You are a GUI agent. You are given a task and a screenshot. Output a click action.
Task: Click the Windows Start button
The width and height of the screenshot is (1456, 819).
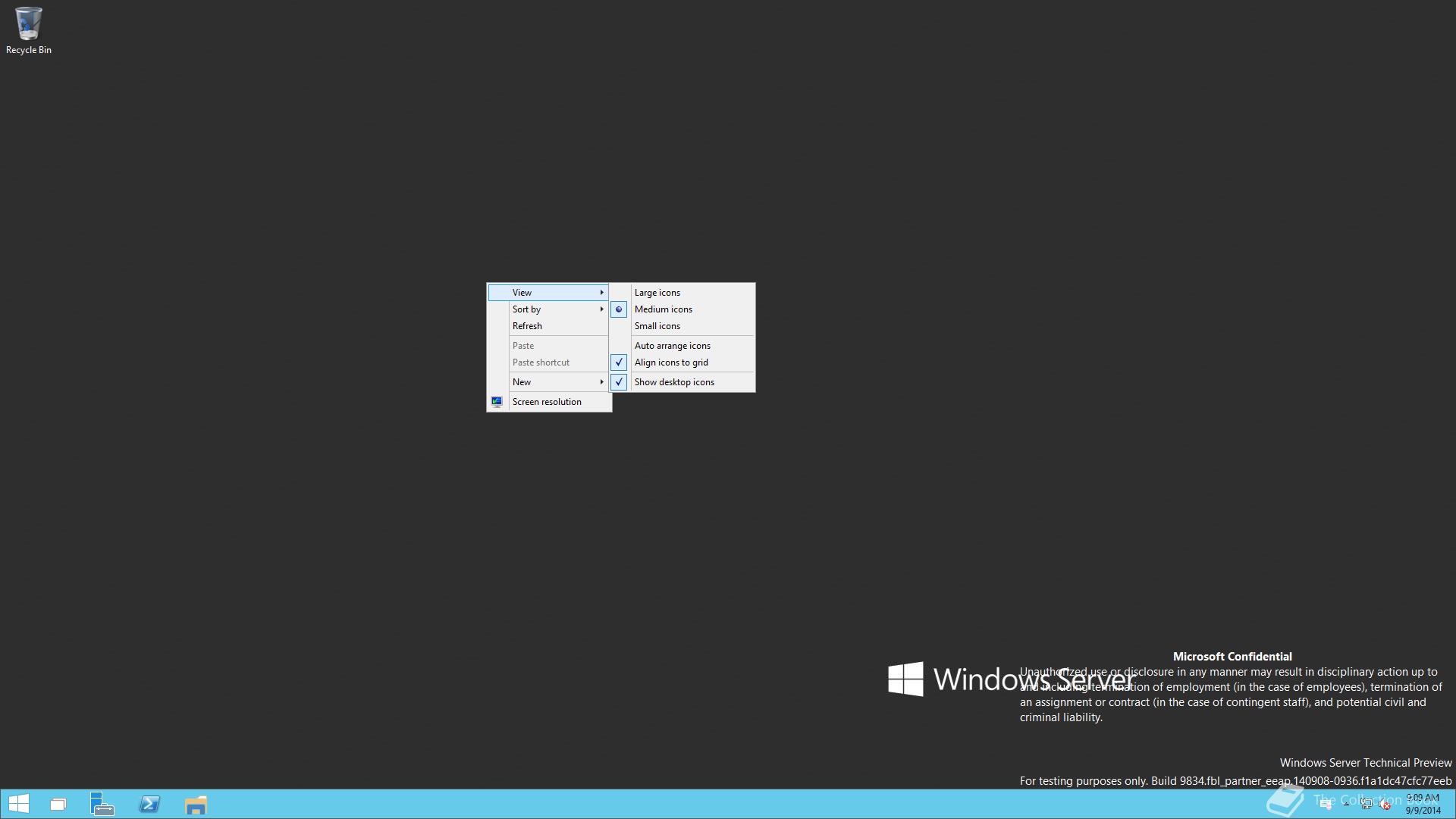(x=19, y=804)
